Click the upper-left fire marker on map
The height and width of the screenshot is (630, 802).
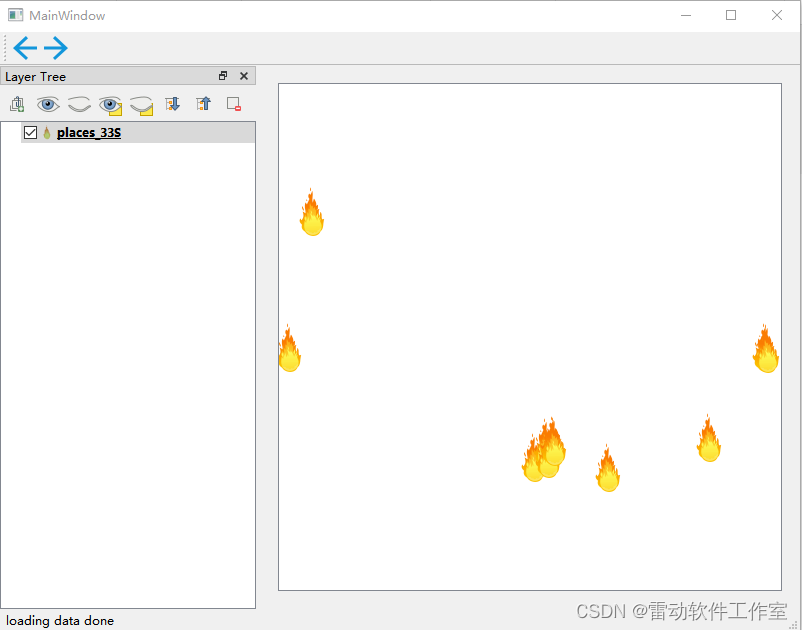pos(311,212)
